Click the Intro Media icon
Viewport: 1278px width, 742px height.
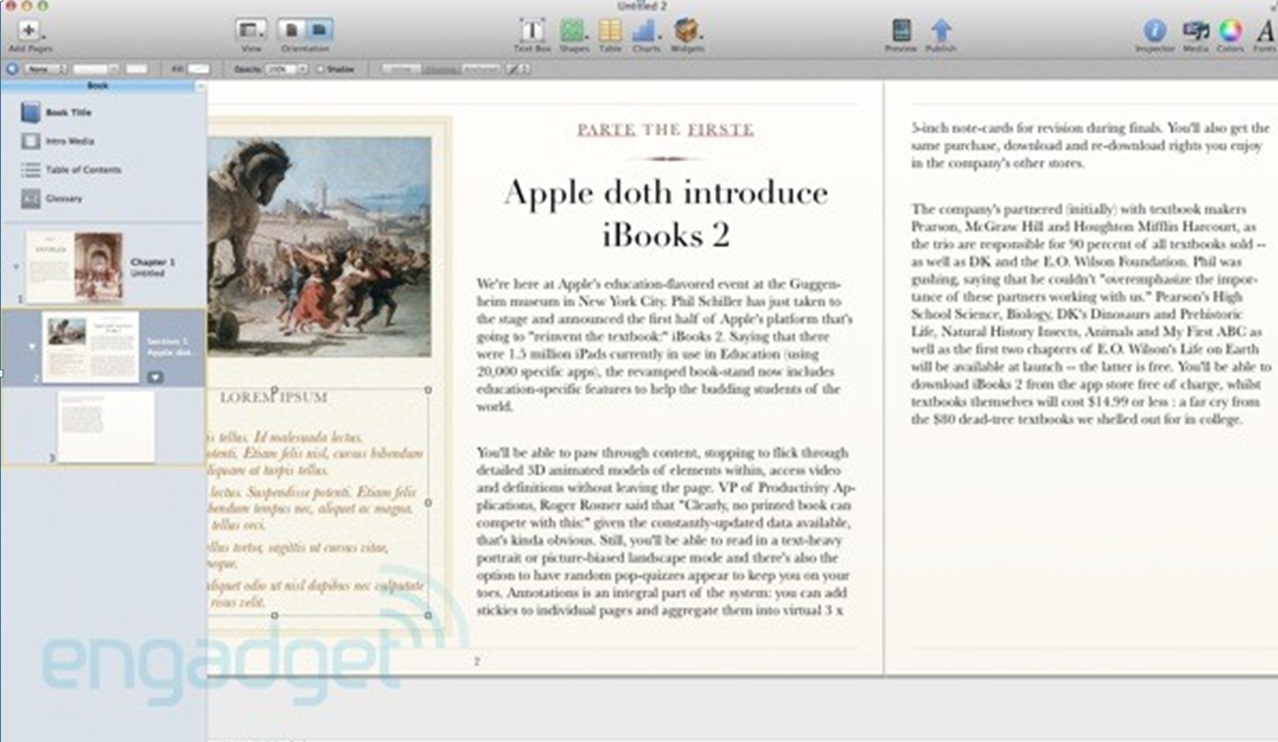click(31, 141)
